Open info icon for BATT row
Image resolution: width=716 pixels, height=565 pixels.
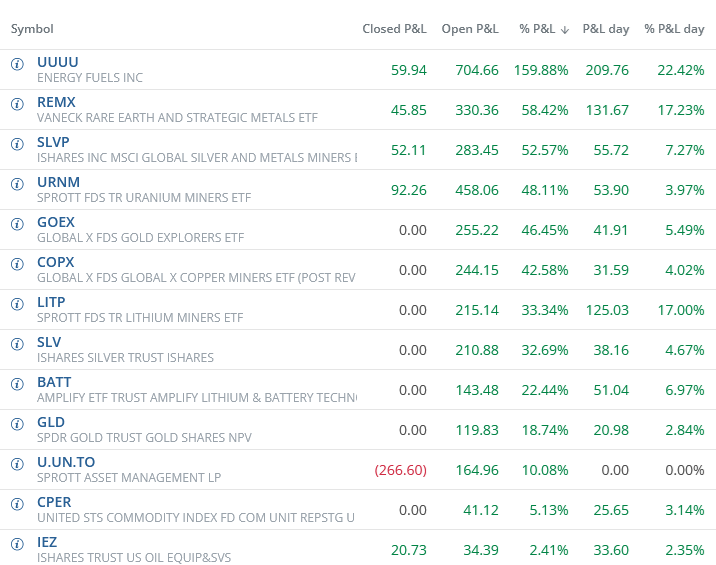point(17,384)
